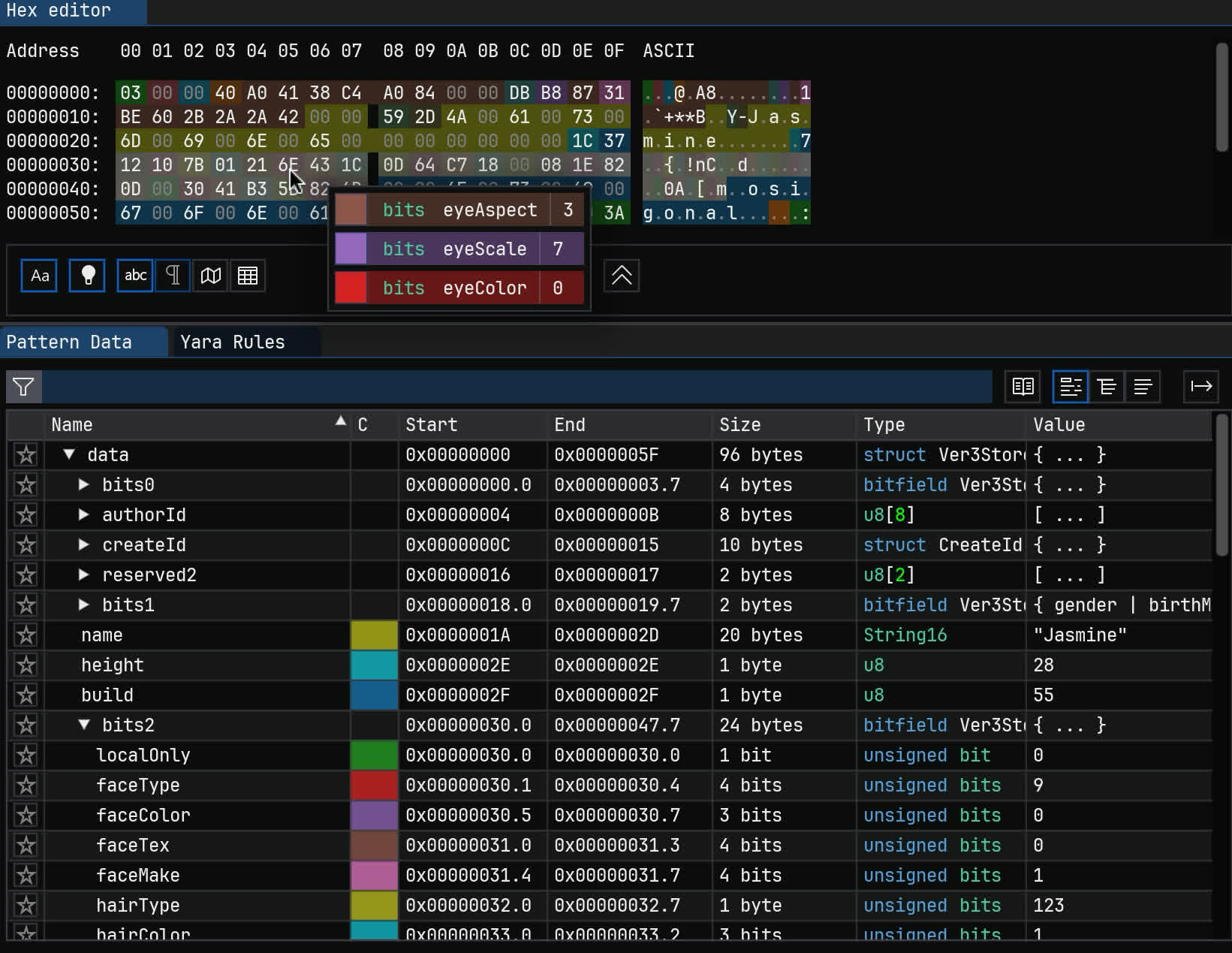Screen dimensions: 1232x953
Task: Click the table grid icon
Action: 248,276
